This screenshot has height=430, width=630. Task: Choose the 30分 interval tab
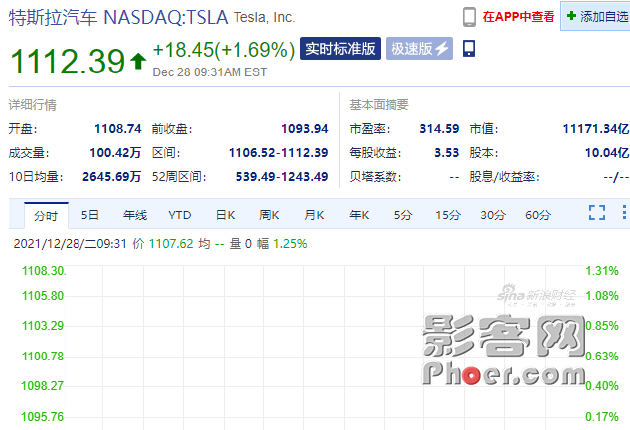[493, 215]
